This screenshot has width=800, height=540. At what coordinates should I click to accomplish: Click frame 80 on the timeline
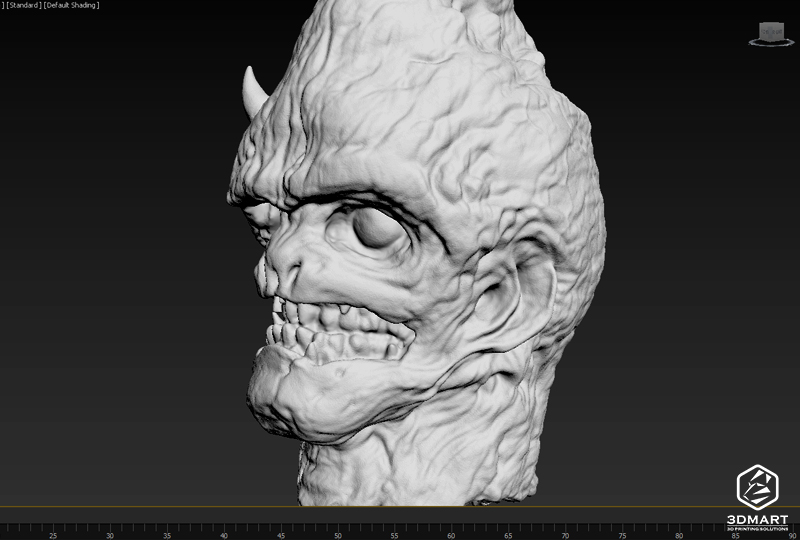point(679,529)
